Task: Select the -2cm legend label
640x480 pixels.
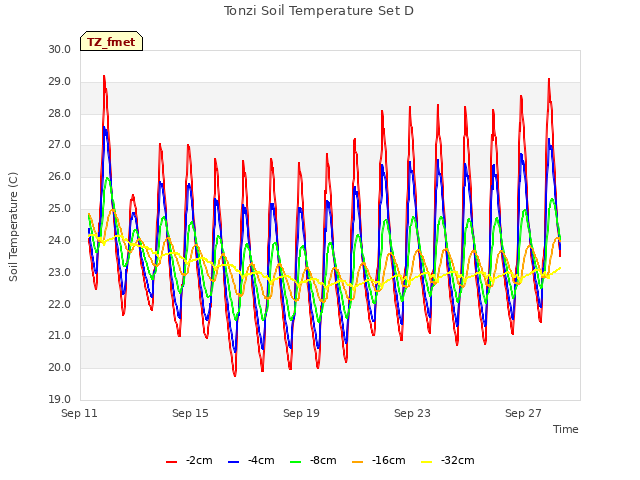Action: click(199, 460)
